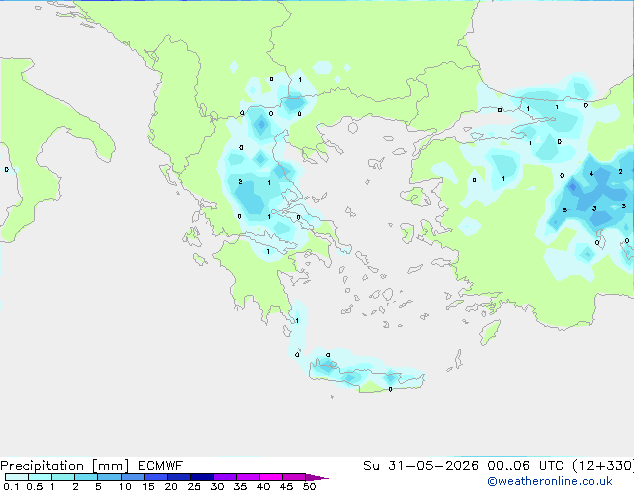Click the legend label '40'
Image resolution: width=634 pixels, height=490 pixels.
click(x=263, y=486)
